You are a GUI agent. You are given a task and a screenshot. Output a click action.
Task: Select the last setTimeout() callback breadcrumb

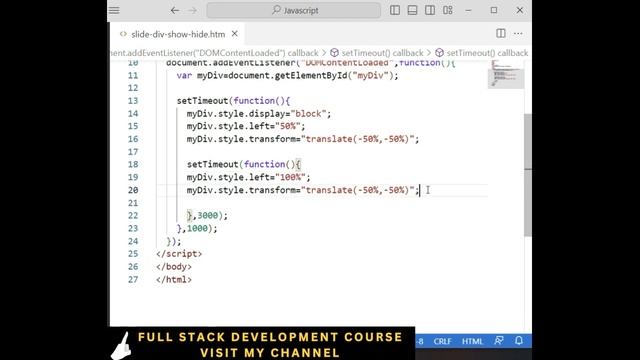[x=487, y=53]
